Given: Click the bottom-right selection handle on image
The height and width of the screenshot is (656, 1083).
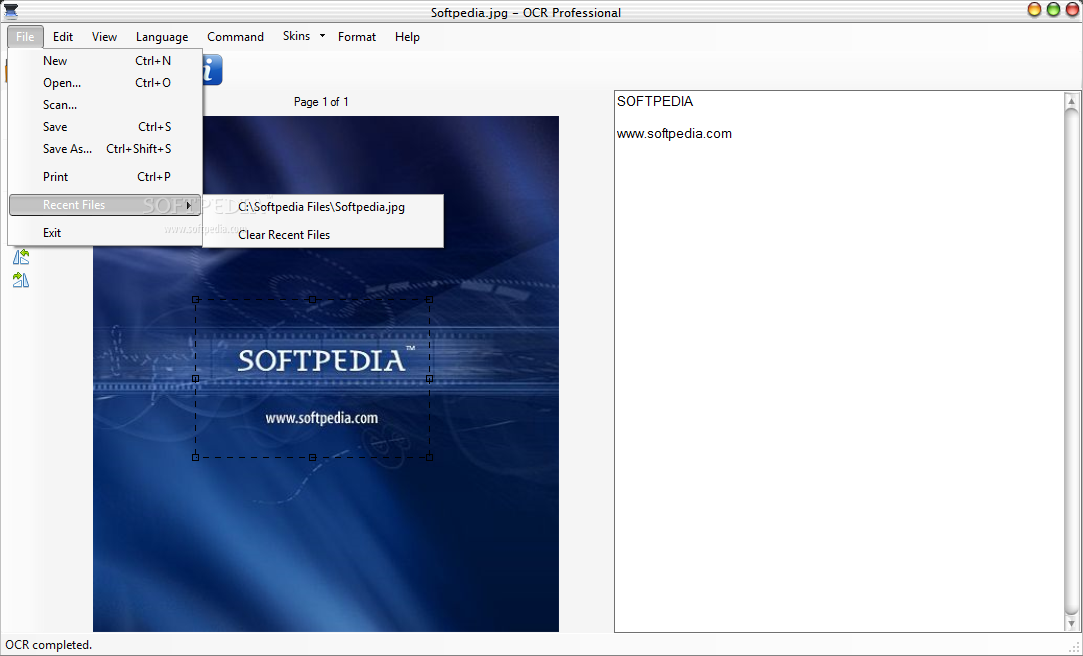Looking at the screenshot, I should point(429,457).
